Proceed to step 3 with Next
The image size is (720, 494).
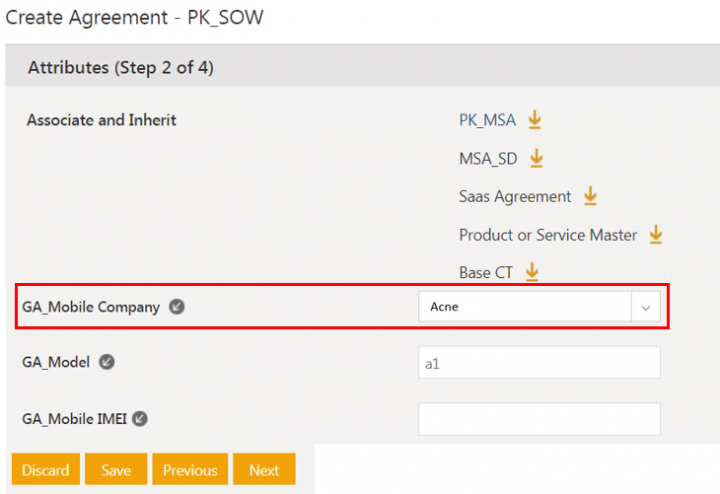(264, 470)
